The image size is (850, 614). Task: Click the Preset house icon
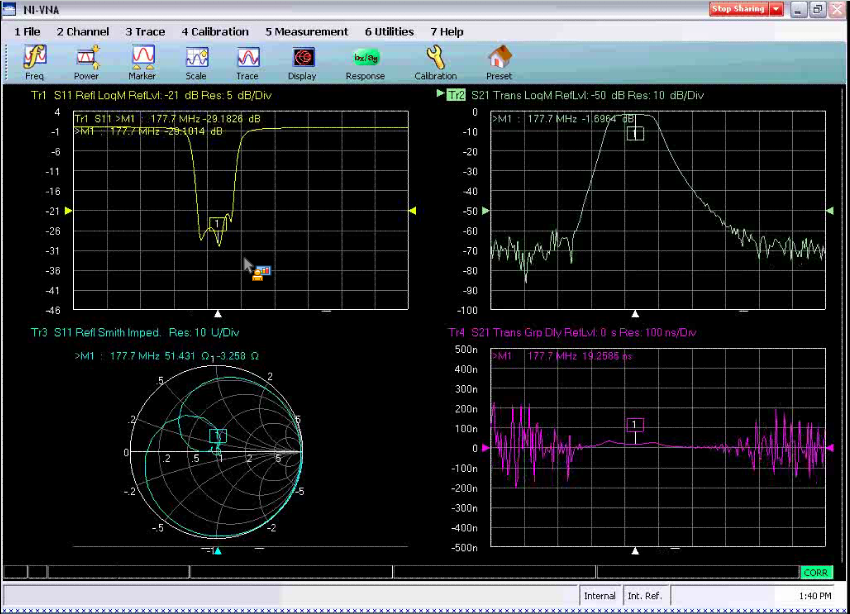tap(499, 62)
